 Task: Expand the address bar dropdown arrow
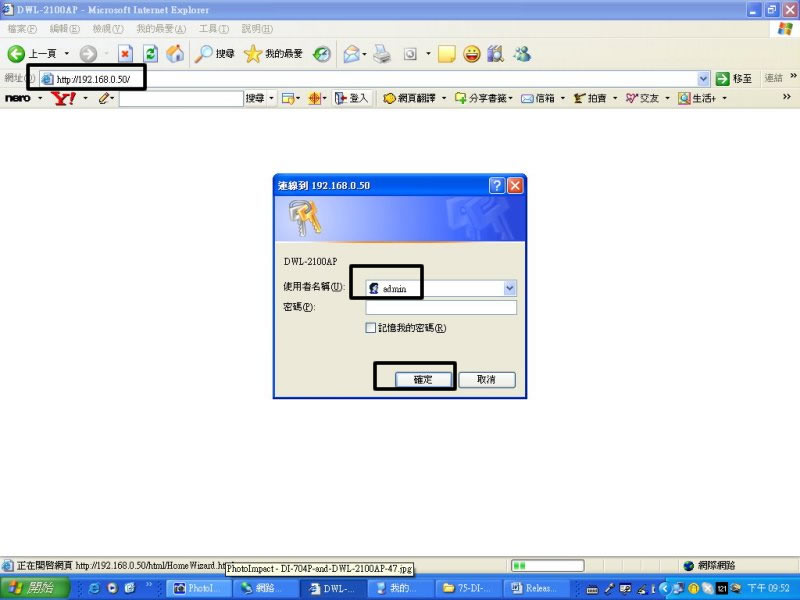point(704,79)
